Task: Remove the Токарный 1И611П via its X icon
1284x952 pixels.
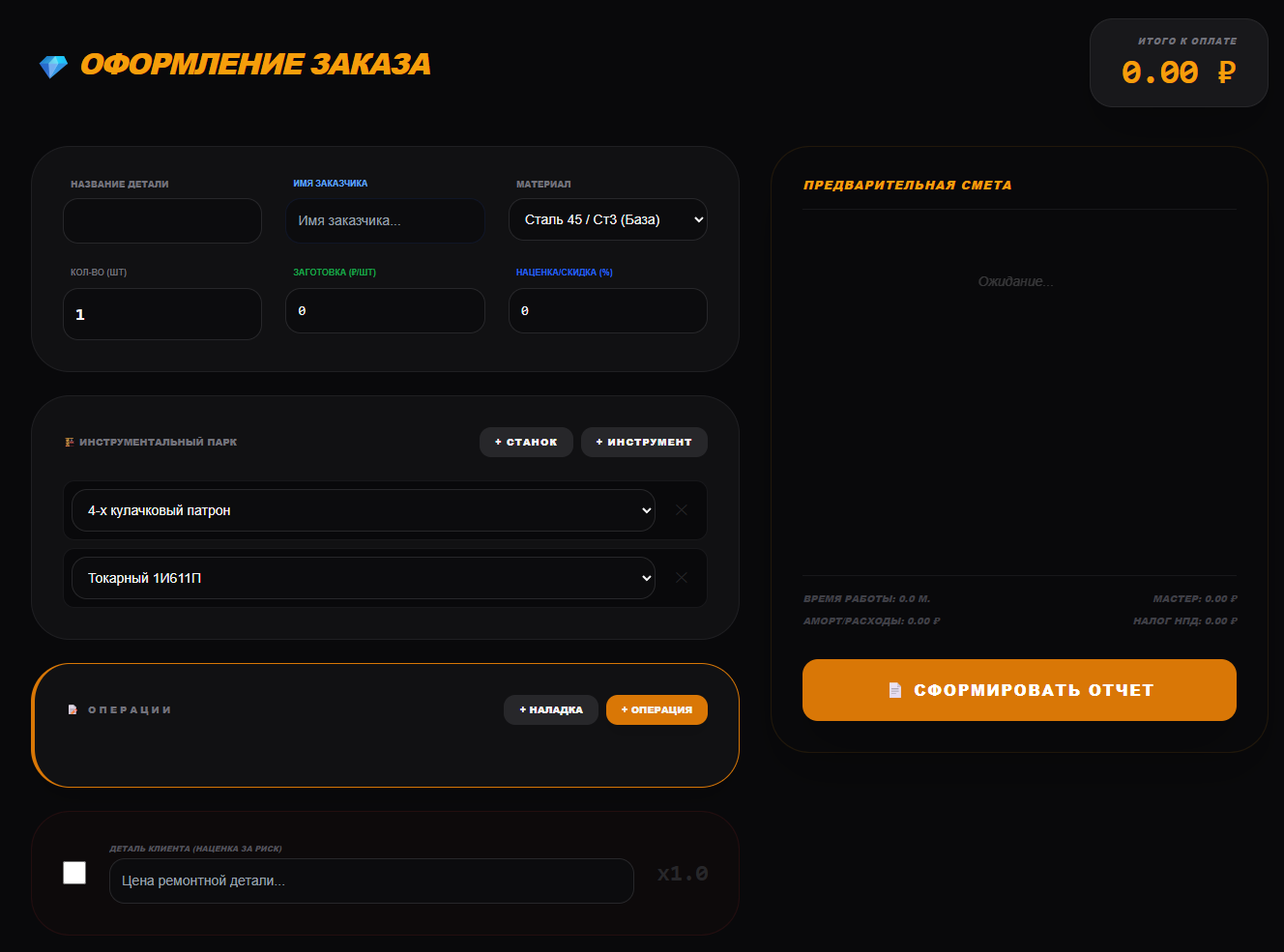Action: tap(681, 578)
